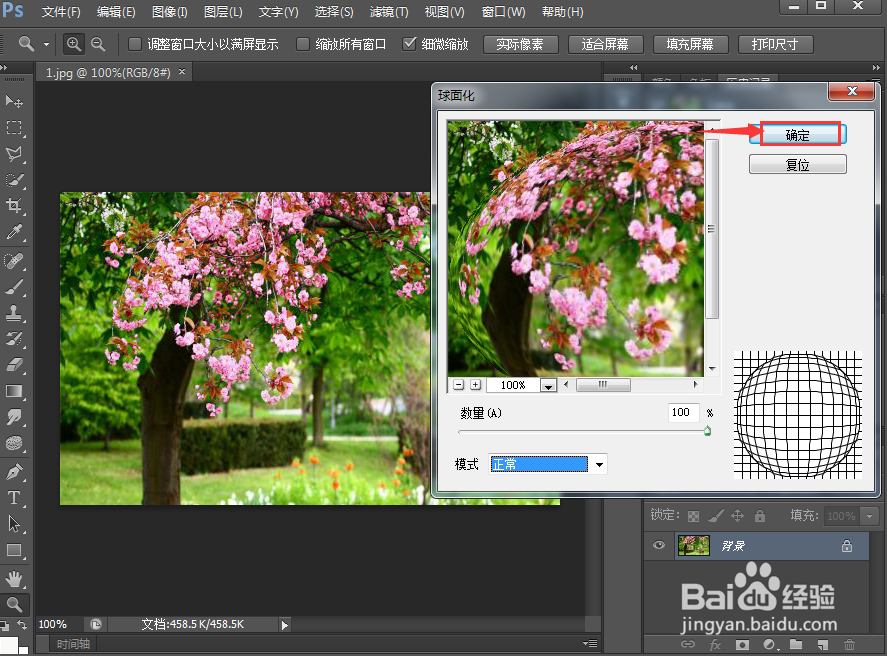Click Zoom Out mode icon in options bar
Viewport: 887px width, 656px height.
[98, 44]
